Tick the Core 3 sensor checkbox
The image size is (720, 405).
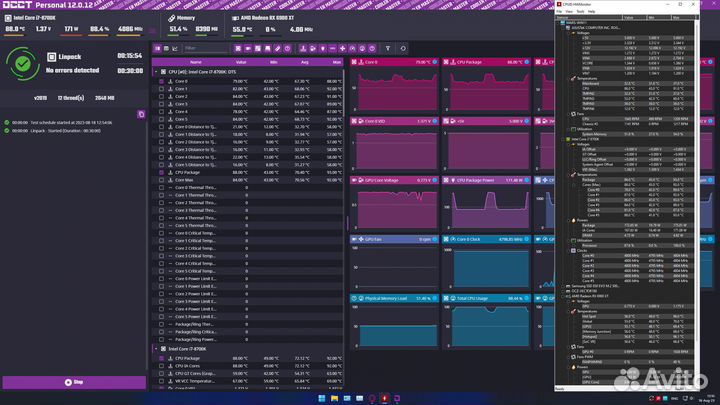[161, 104]
